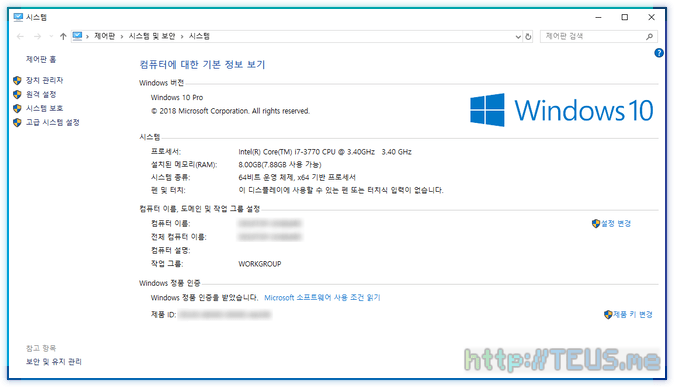Close the 시스템 window
Viewport: 674px width, 387px height.
(x=651, y=17)
